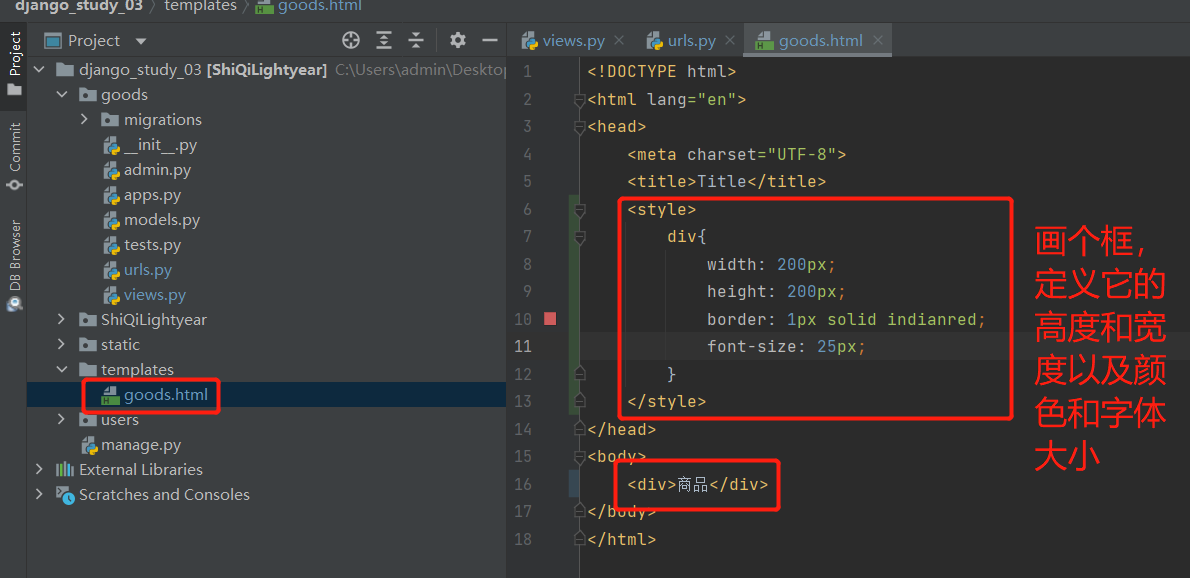Screen dimensions: 1190x578
Task: Close the goods.html editor tab
Action: pyautogui.click(x=878, y=41)
